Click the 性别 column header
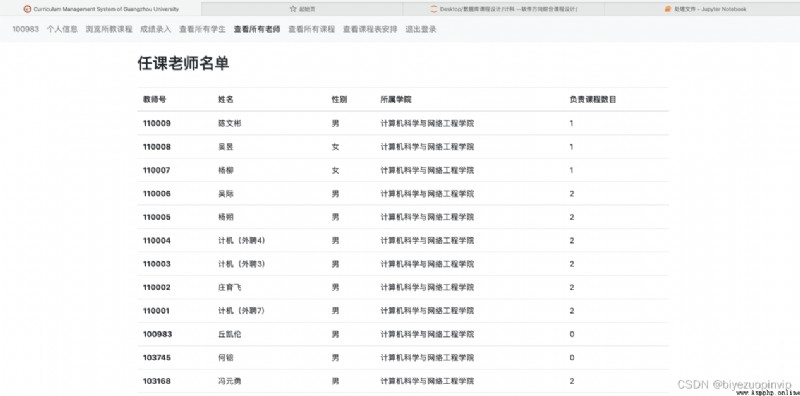The width and height of the screenshot is (800, 396). pos(339,100)
